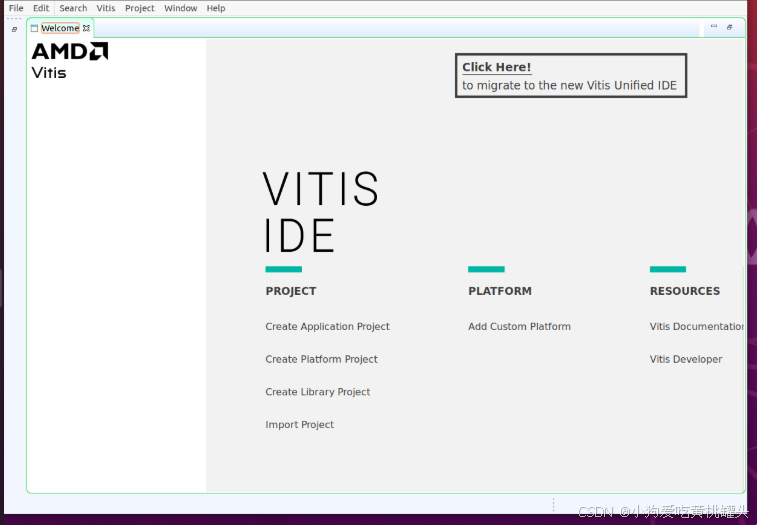Open the Project menu
The width and height of the screenshot is (757, 526).
140,8
